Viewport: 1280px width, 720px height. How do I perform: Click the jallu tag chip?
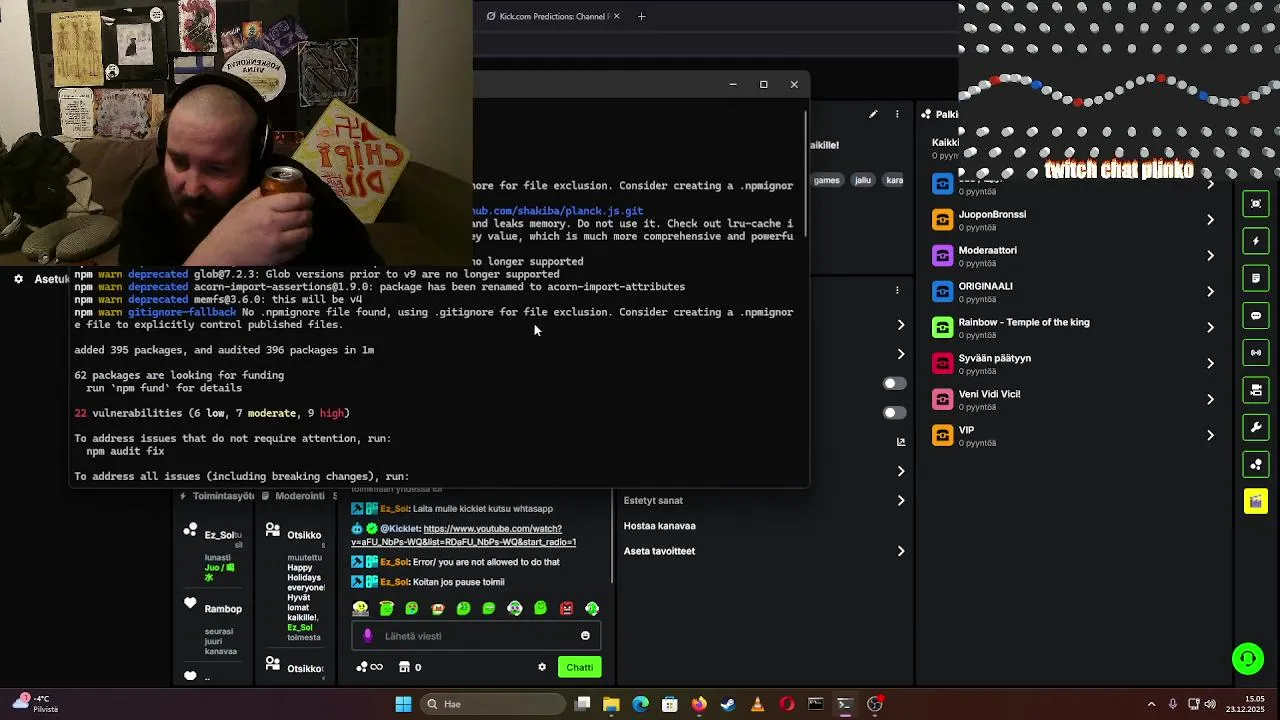pos(863,180)
